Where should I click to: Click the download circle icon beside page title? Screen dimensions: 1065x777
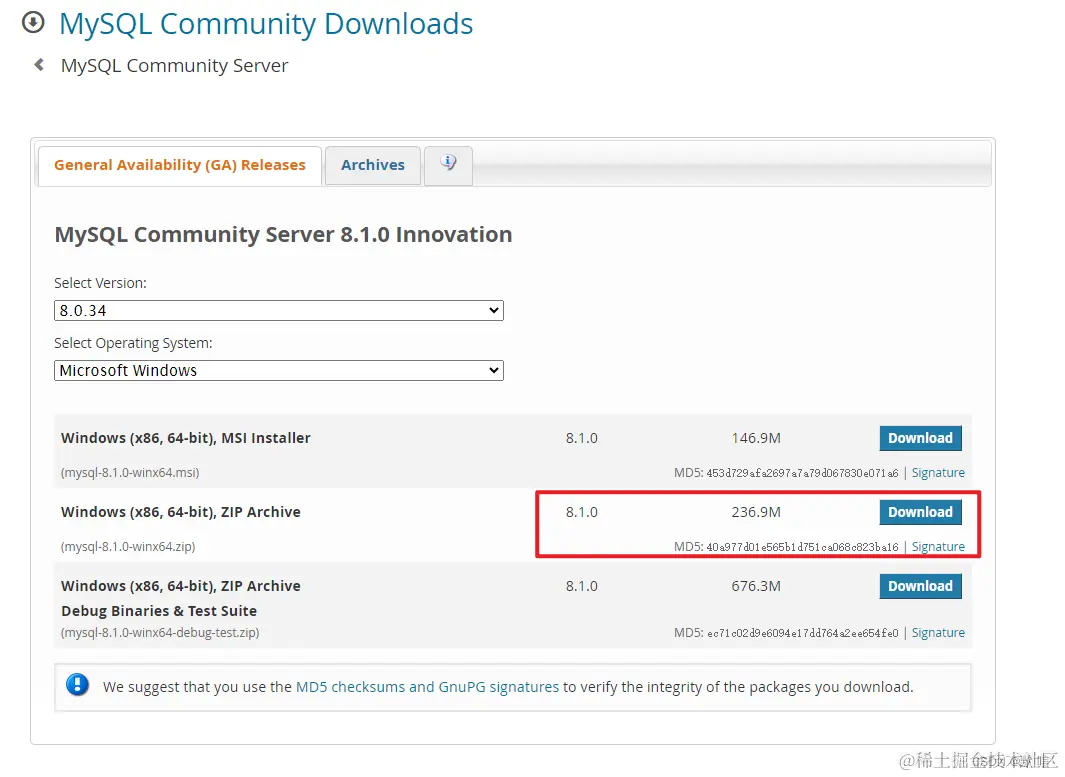pos(33,22)
